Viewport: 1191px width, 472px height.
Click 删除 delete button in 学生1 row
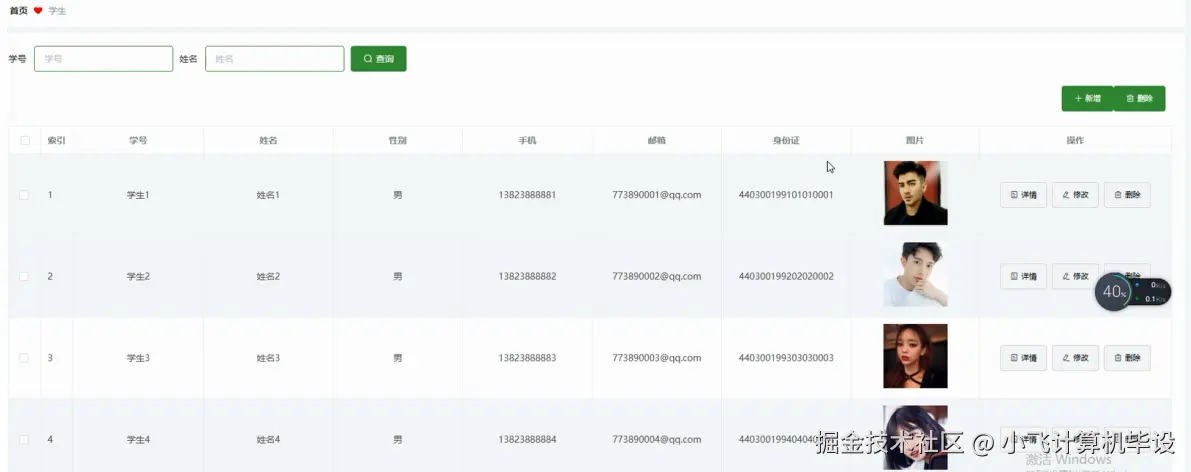click(1127, 195)
